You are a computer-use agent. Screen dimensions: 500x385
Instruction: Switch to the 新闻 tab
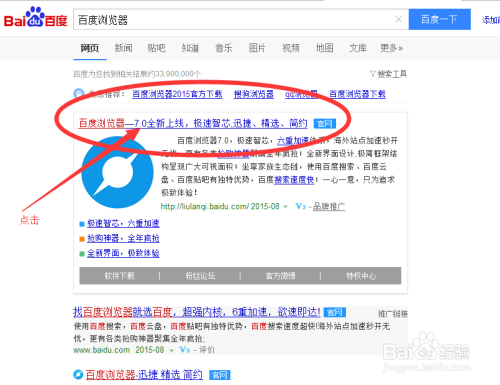tap(123, 48)
